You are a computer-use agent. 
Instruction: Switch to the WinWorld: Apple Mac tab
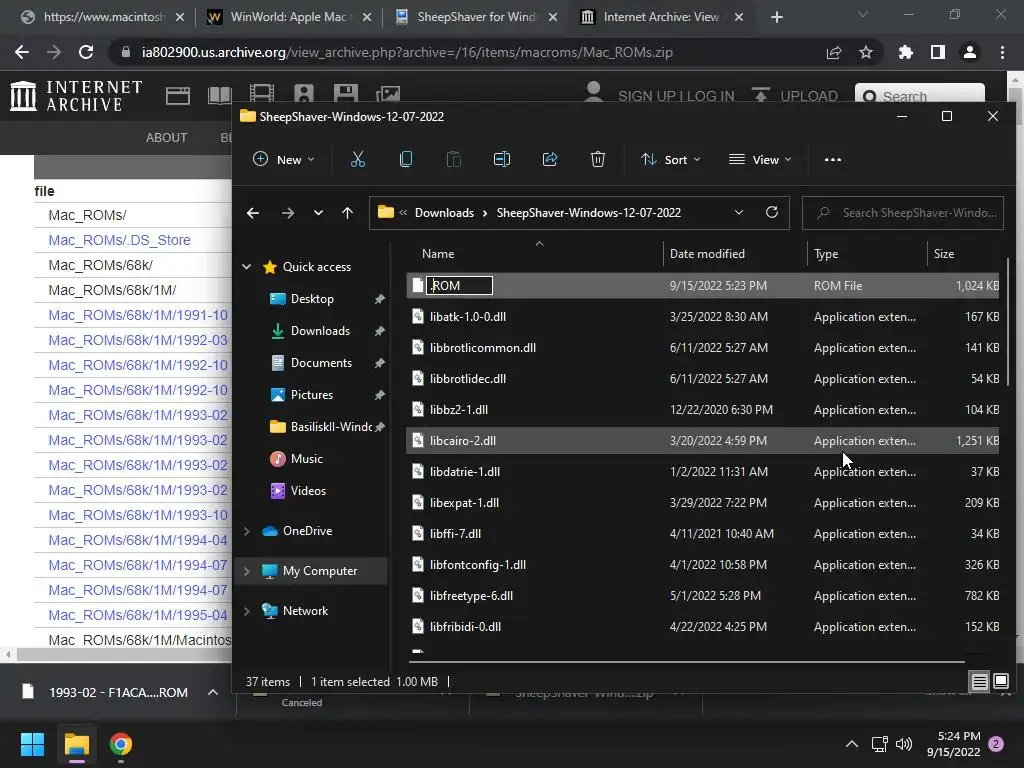coord(289,17)
